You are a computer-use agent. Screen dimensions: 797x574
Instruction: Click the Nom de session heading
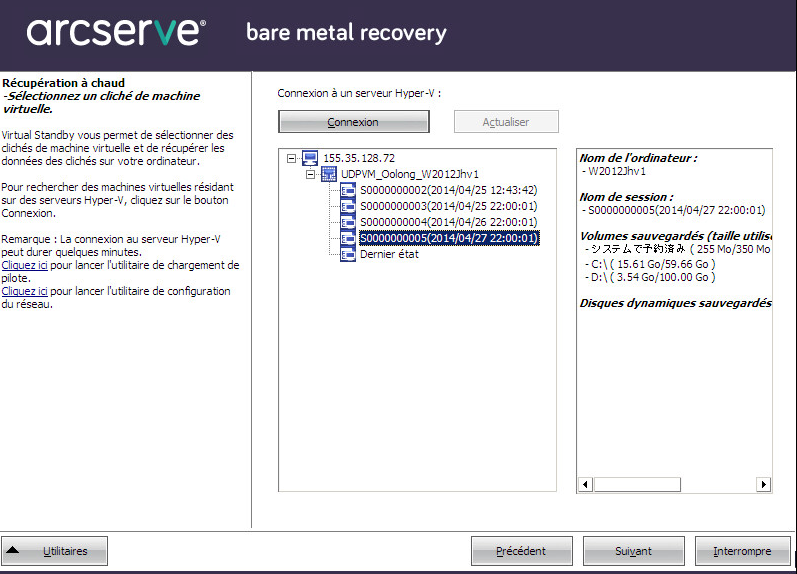[x=626, y=197]
